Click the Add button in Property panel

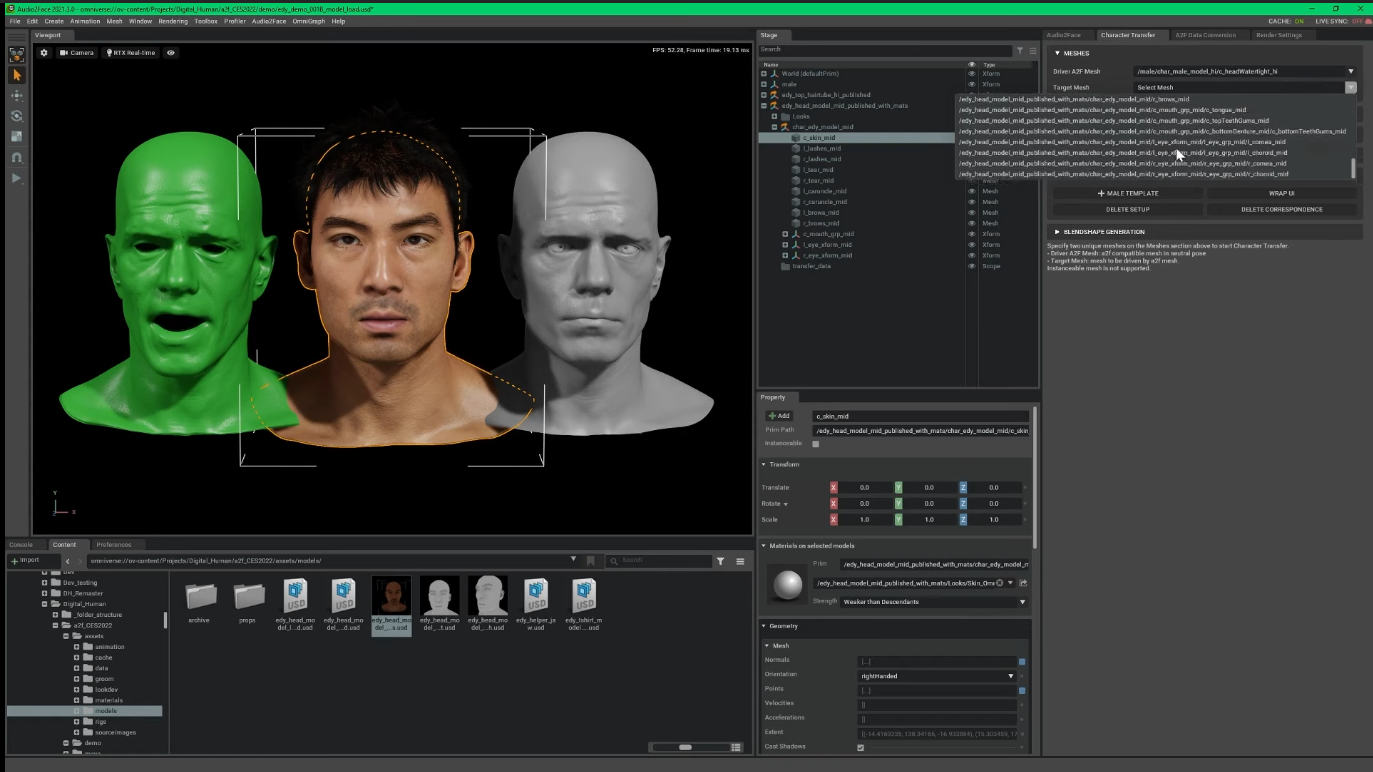[x=779, y=416]
